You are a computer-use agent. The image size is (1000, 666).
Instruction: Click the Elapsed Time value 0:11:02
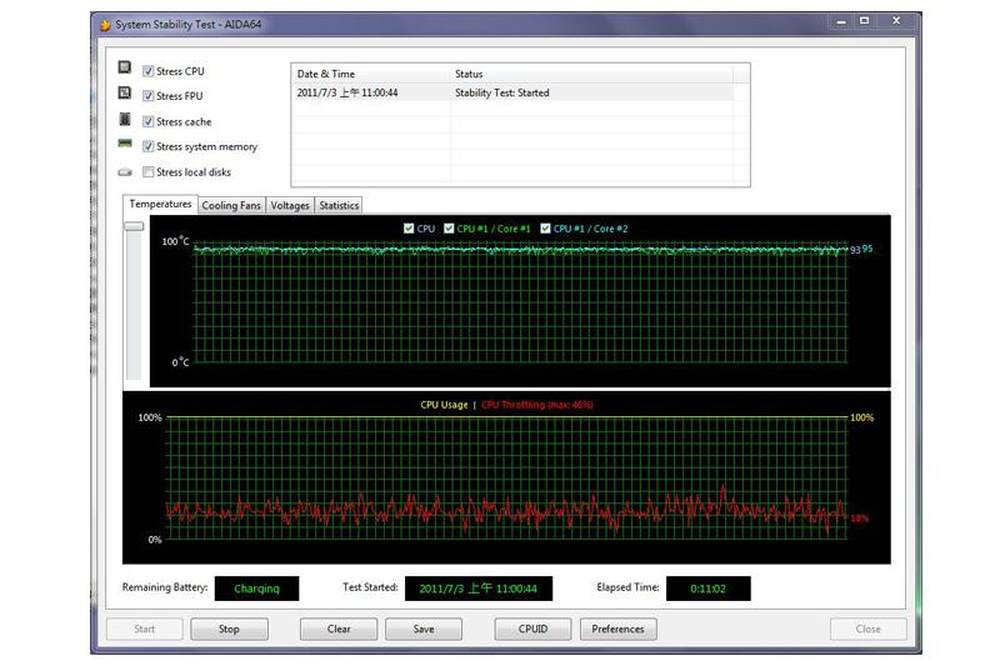click(708, 589)
